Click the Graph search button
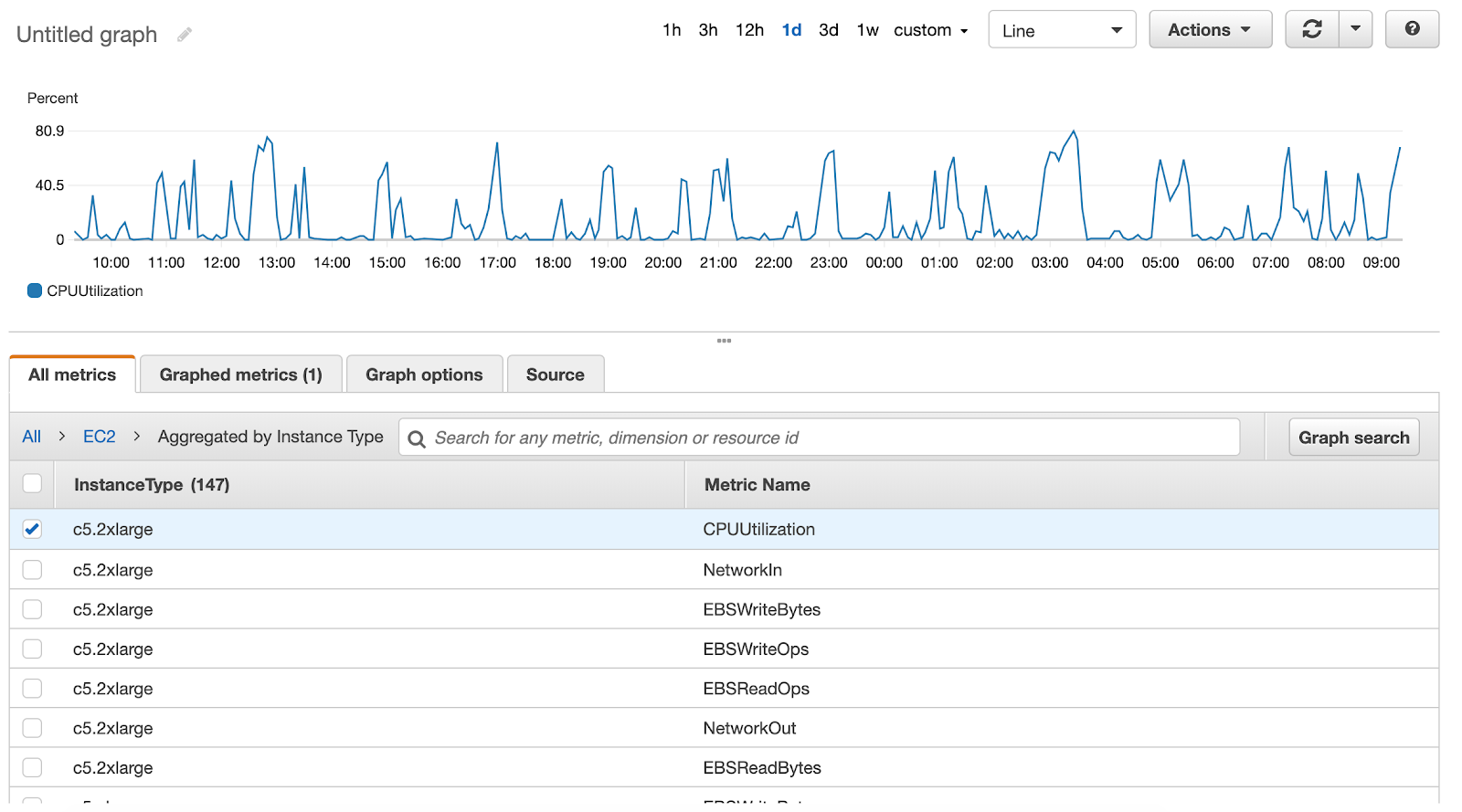 point(1353,438)
